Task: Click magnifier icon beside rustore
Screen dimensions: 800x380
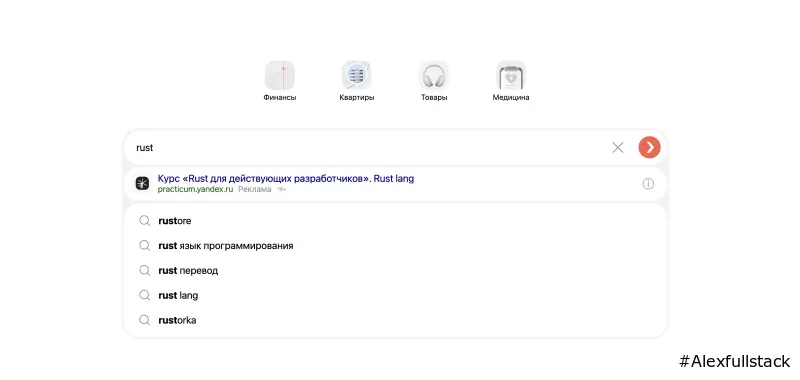Action: point(145,221)
